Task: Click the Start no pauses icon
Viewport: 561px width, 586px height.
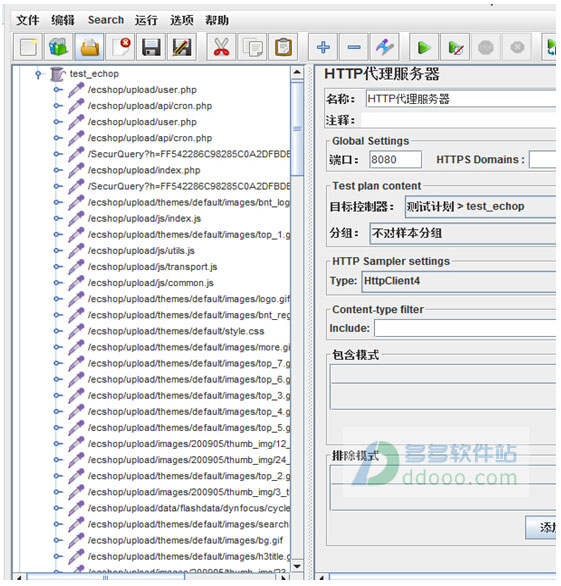Action: tap(455, 47)
